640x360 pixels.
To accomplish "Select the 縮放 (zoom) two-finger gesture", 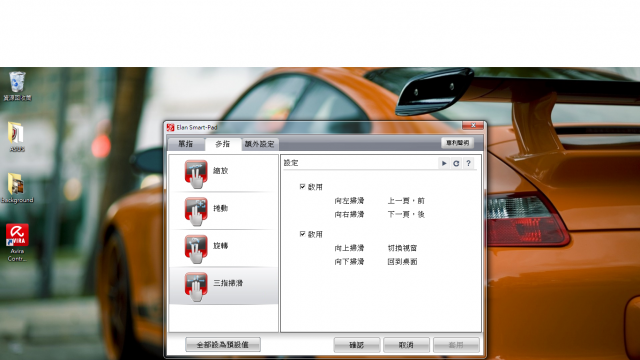I will click(223, 173).
